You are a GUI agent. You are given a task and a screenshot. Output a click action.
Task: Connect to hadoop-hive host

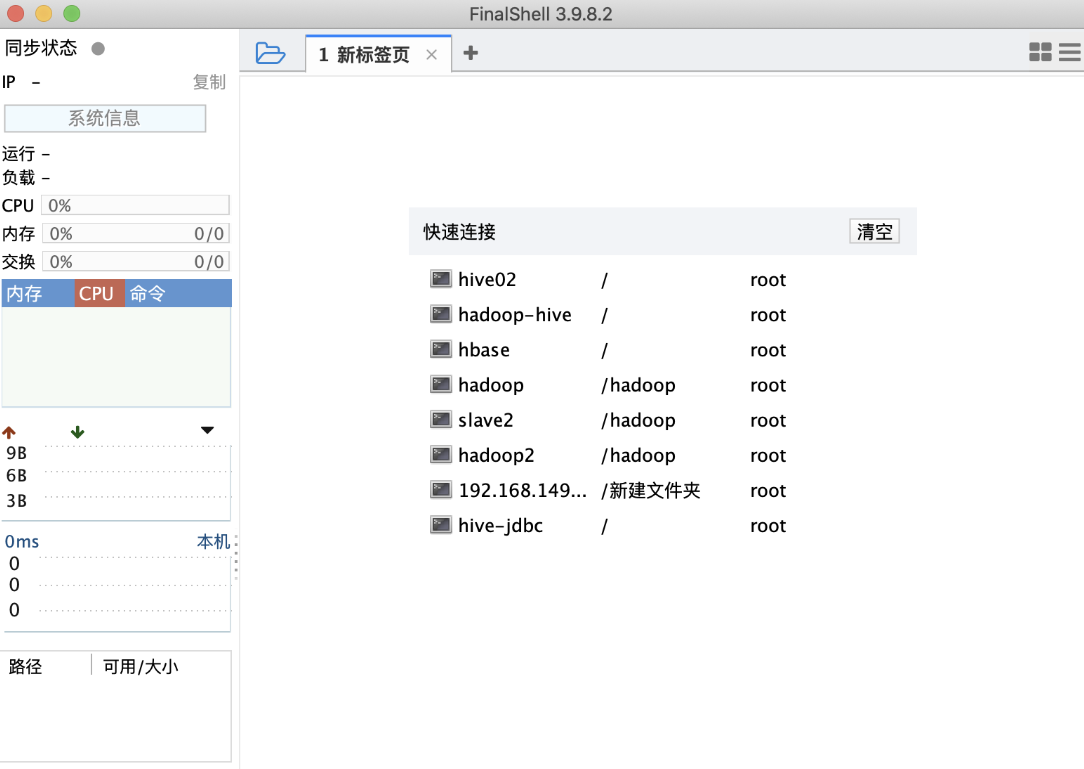click(x=515, y=315)
